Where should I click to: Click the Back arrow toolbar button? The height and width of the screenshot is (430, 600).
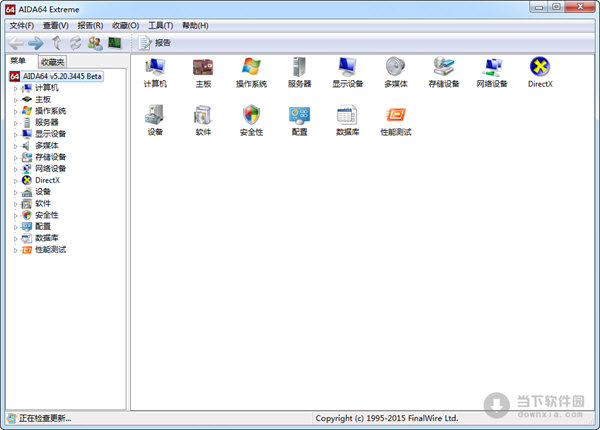(16, 43)
